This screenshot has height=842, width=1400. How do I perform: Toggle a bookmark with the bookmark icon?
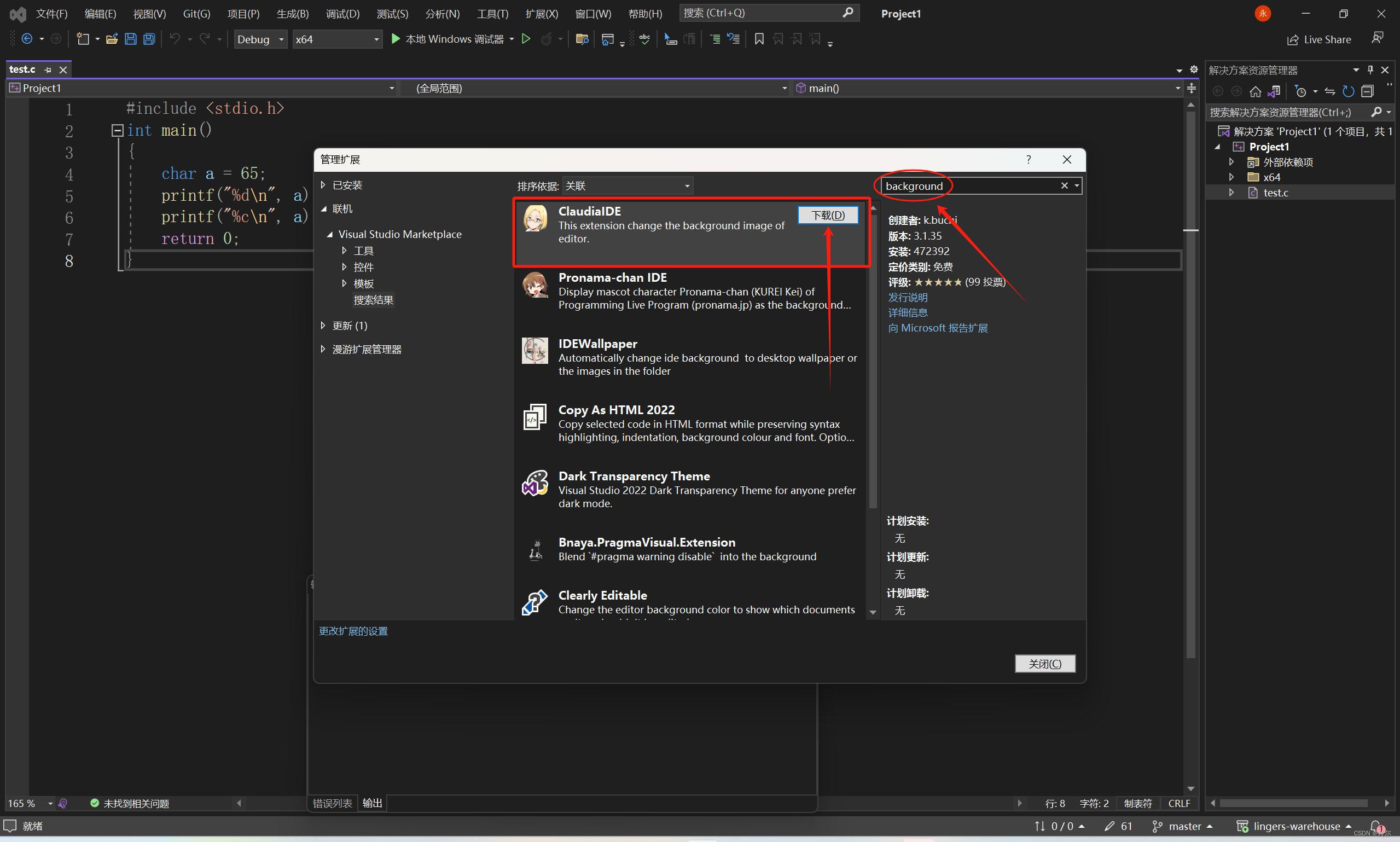[x=759, y=39]
